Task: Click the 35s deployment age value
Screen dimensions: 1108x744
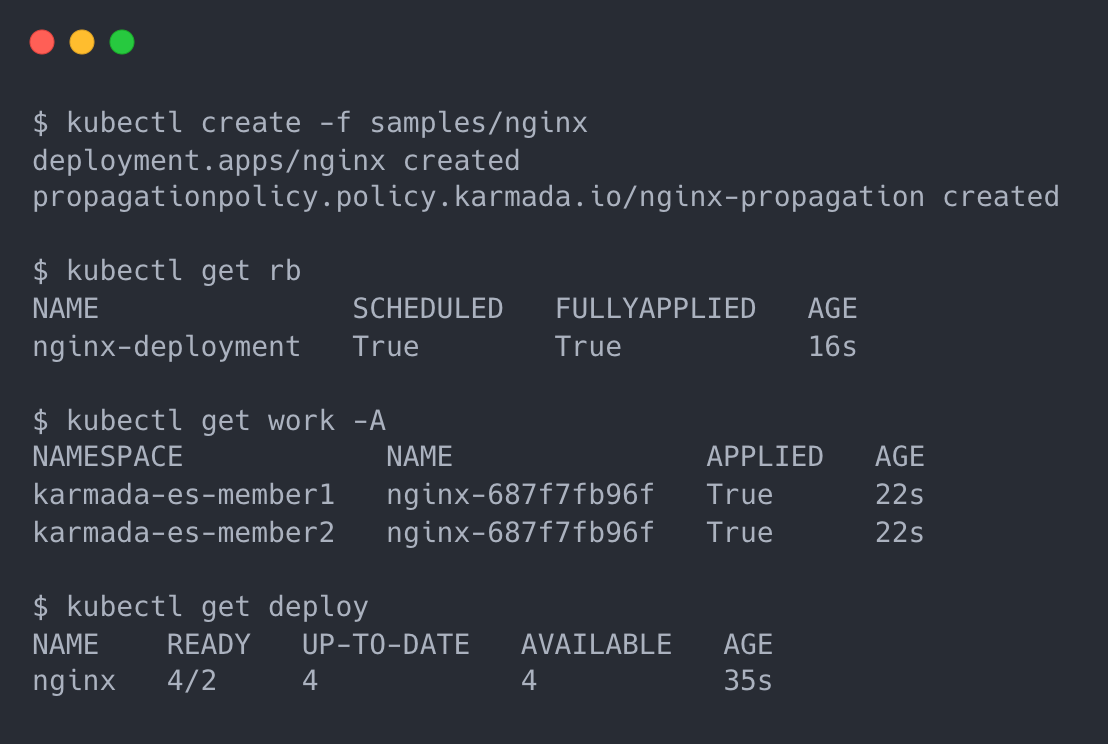Action: tap(748, 681)
